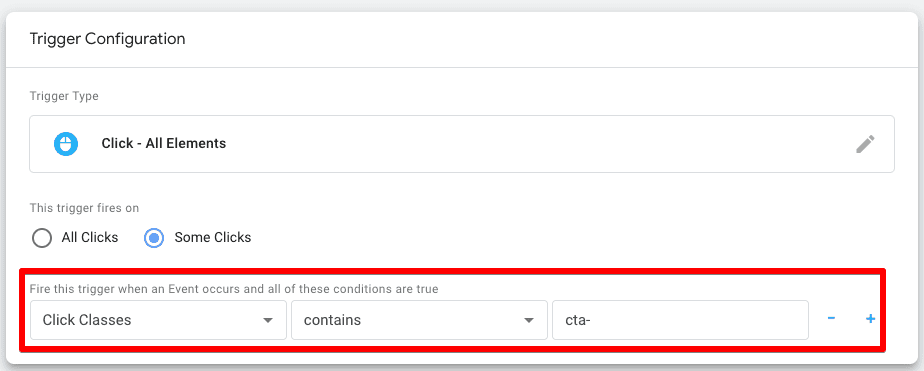Screen dimensions: 924x371
Task: Click the Fire this trigger condition description
Action: [234, 289]
